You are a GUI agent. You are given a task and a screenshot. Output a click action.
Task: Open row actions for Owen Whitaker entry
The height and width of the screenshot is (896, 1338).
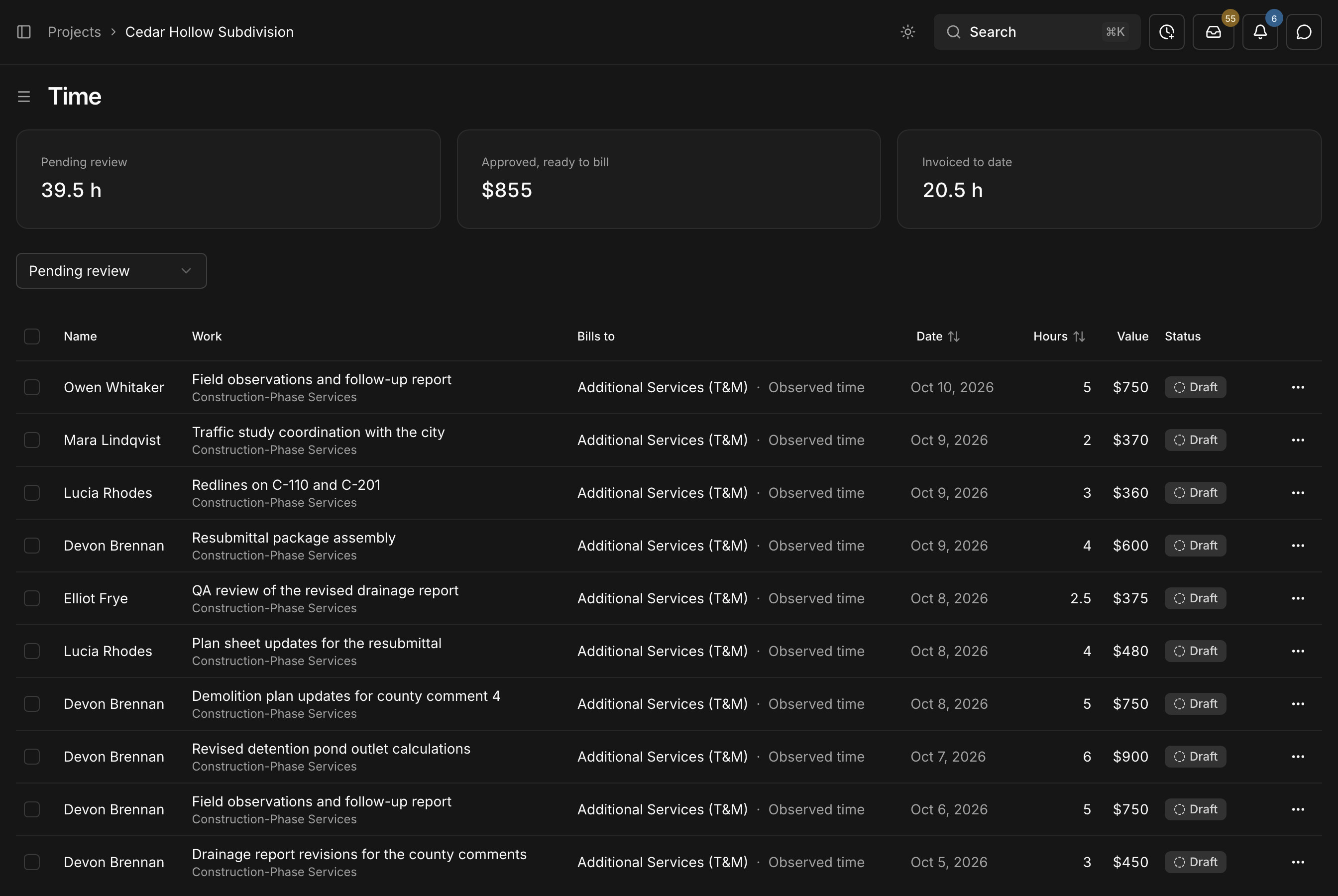click(x=1298, y=387)
